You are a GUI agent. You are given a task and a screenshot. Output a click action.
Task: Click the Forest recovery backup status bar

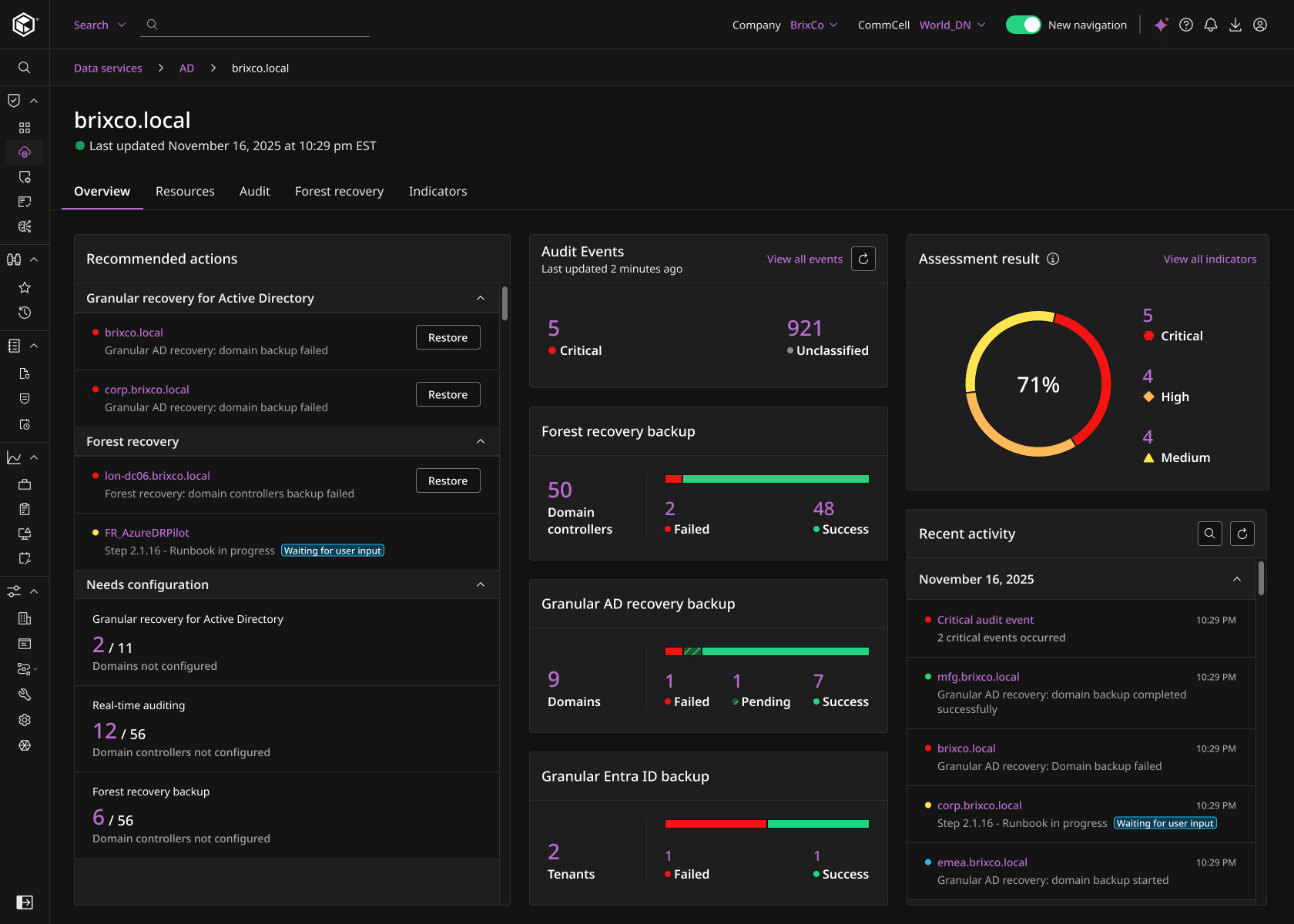[766, 479]
